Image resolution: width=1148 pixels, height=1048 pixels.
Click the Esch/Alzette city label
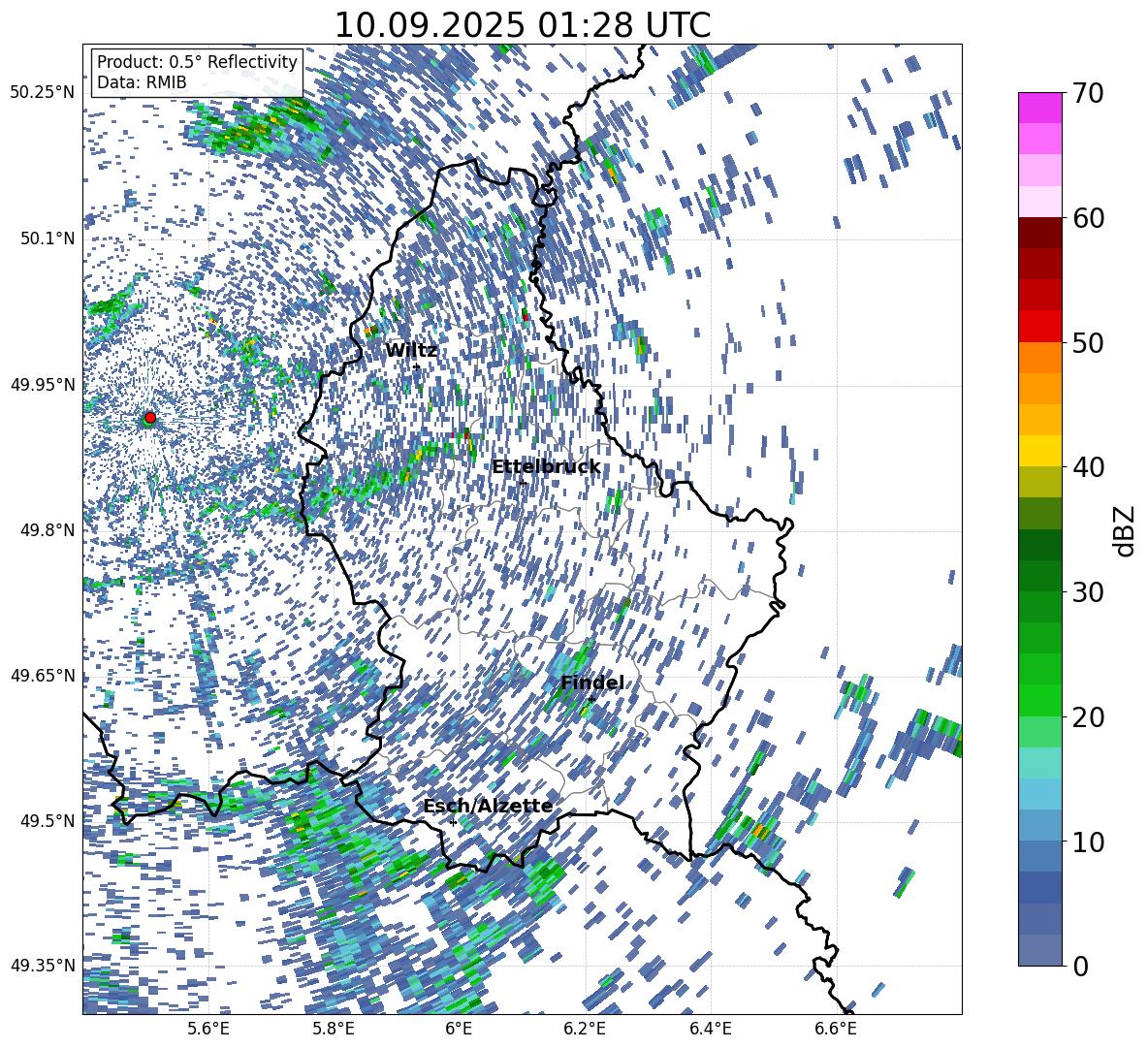click(488, 807)
